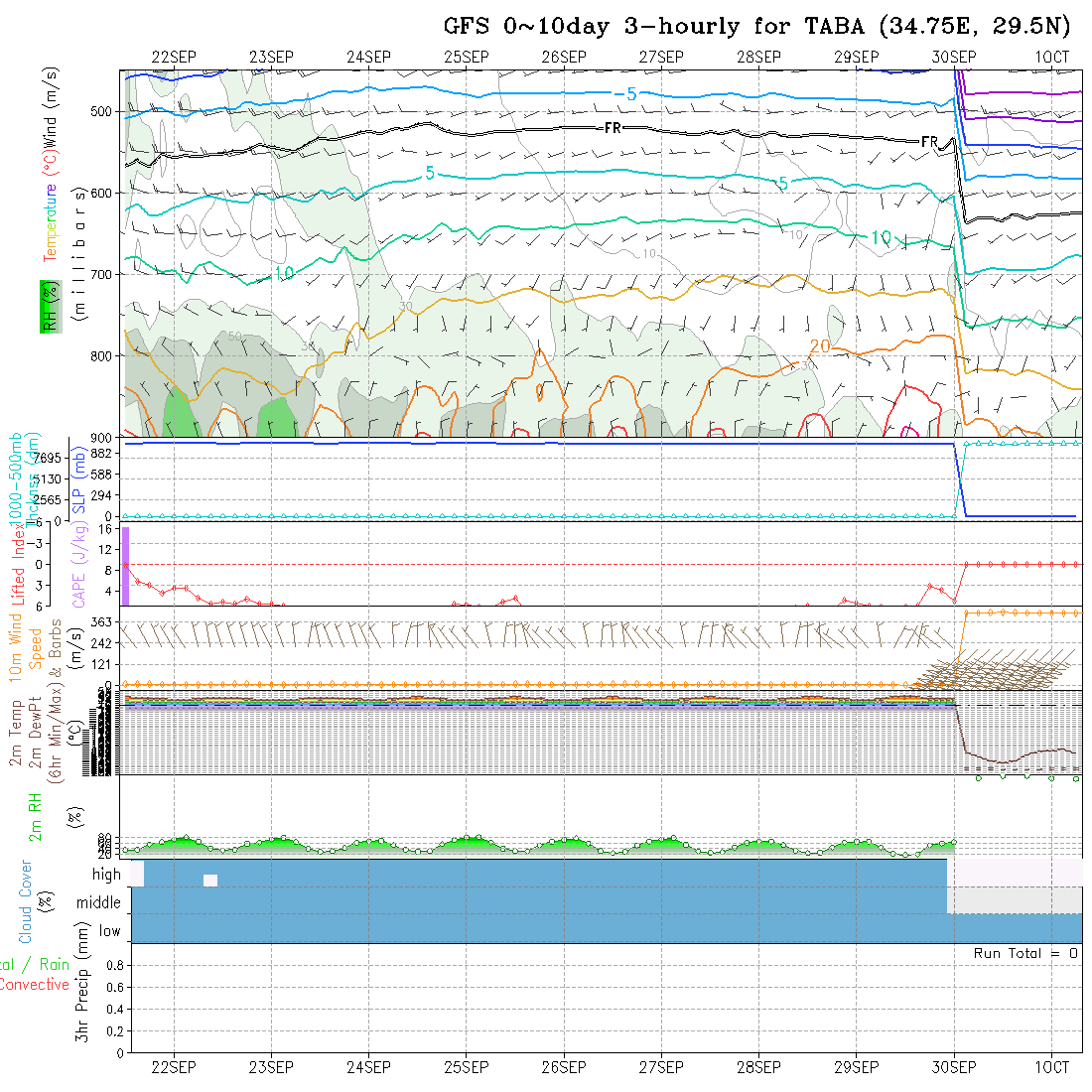
Task: Select the 22SEP label on top axis
Action: click(x=174, y=58)
